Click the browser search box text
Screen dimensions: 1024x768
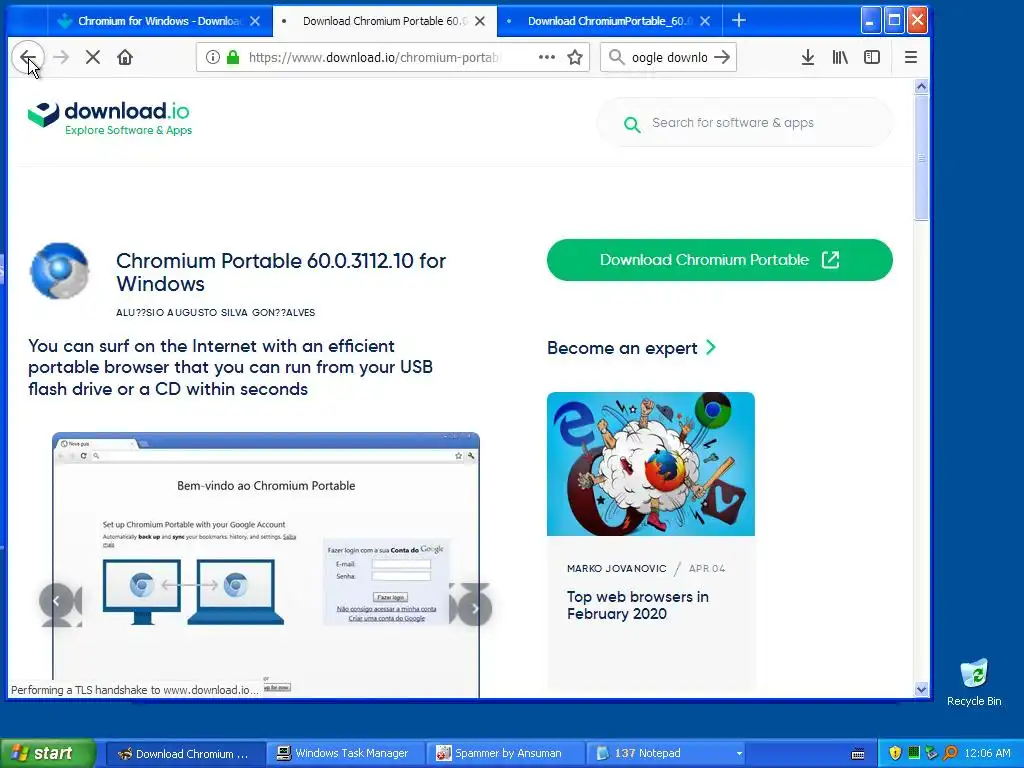click(669, 57)
